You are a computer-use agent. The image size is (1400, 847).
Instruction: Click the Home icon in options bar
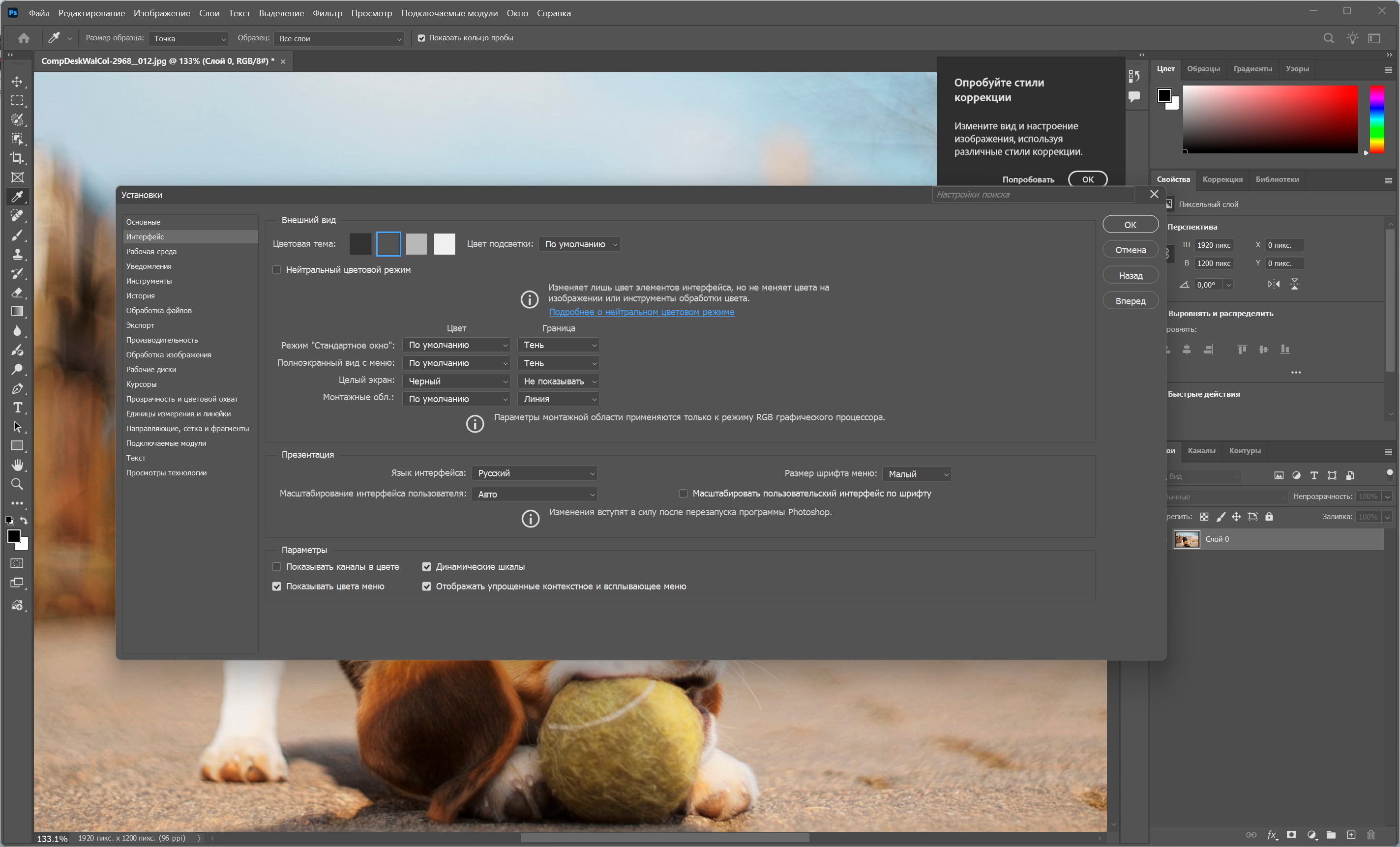24,38
